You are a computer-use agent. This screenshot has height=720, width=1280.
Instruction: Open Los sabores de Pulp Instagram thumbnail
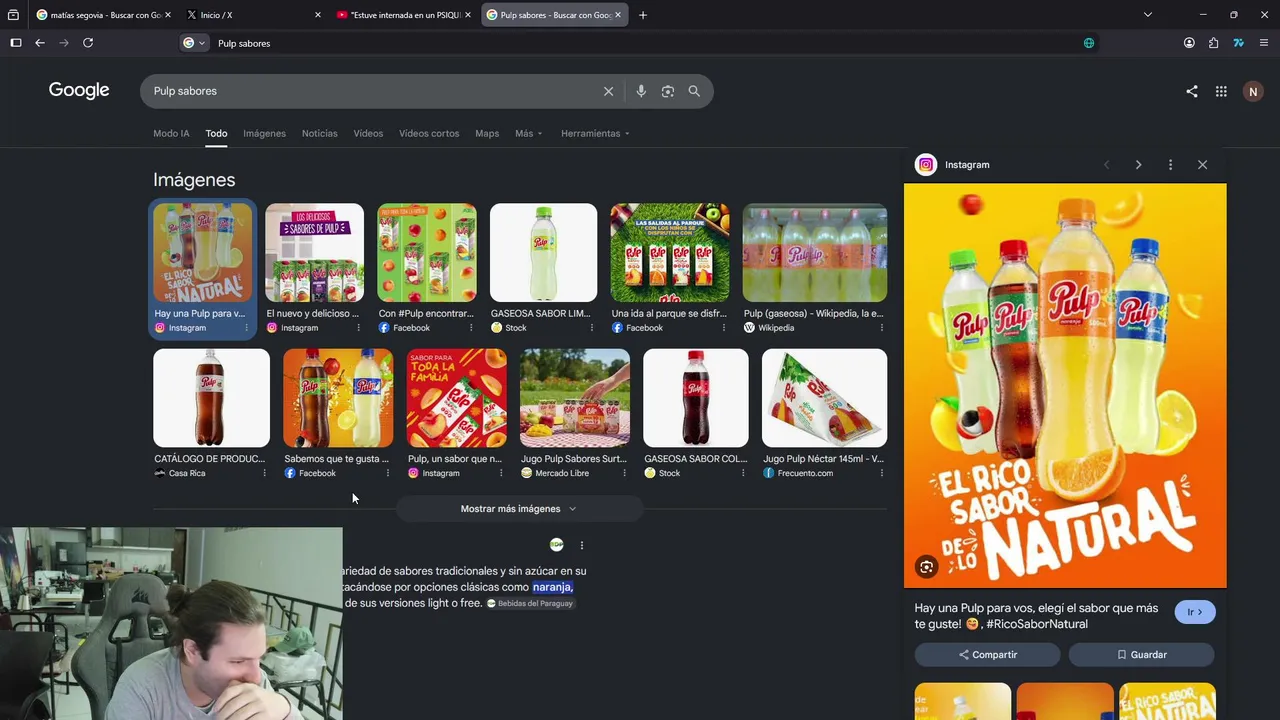[314, 253]
